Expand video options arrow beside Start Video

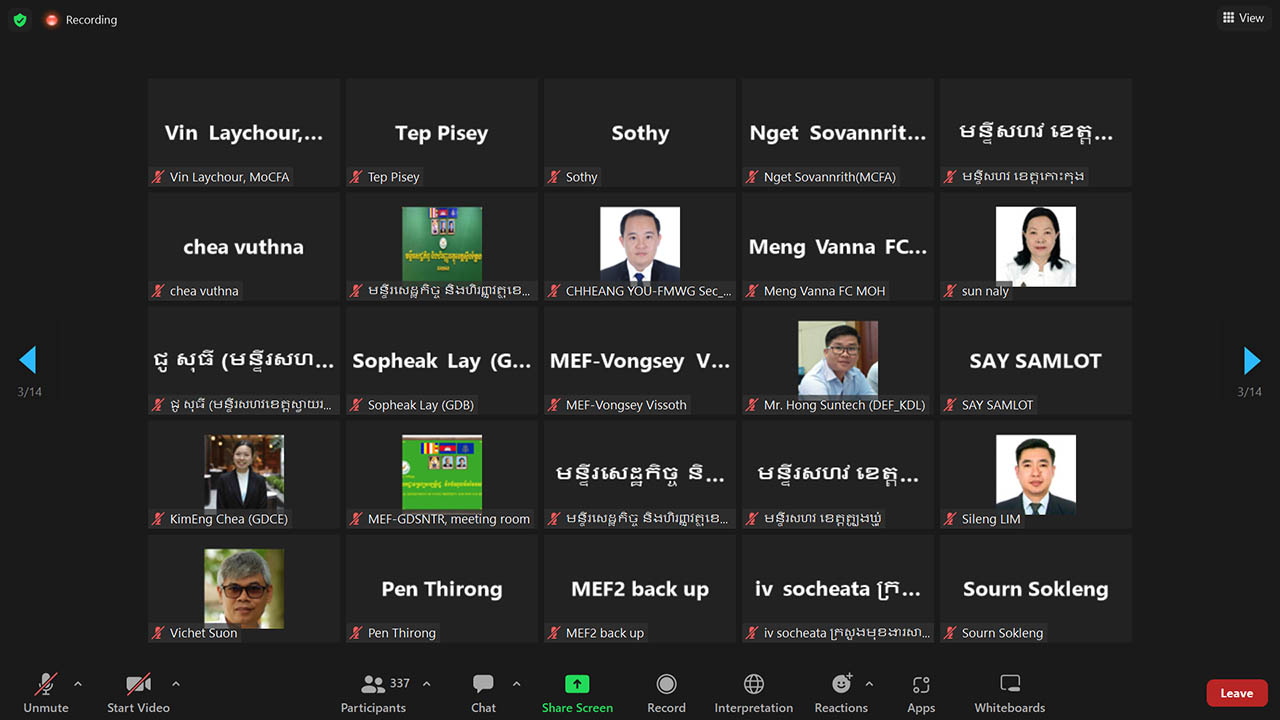pos(176,684)
